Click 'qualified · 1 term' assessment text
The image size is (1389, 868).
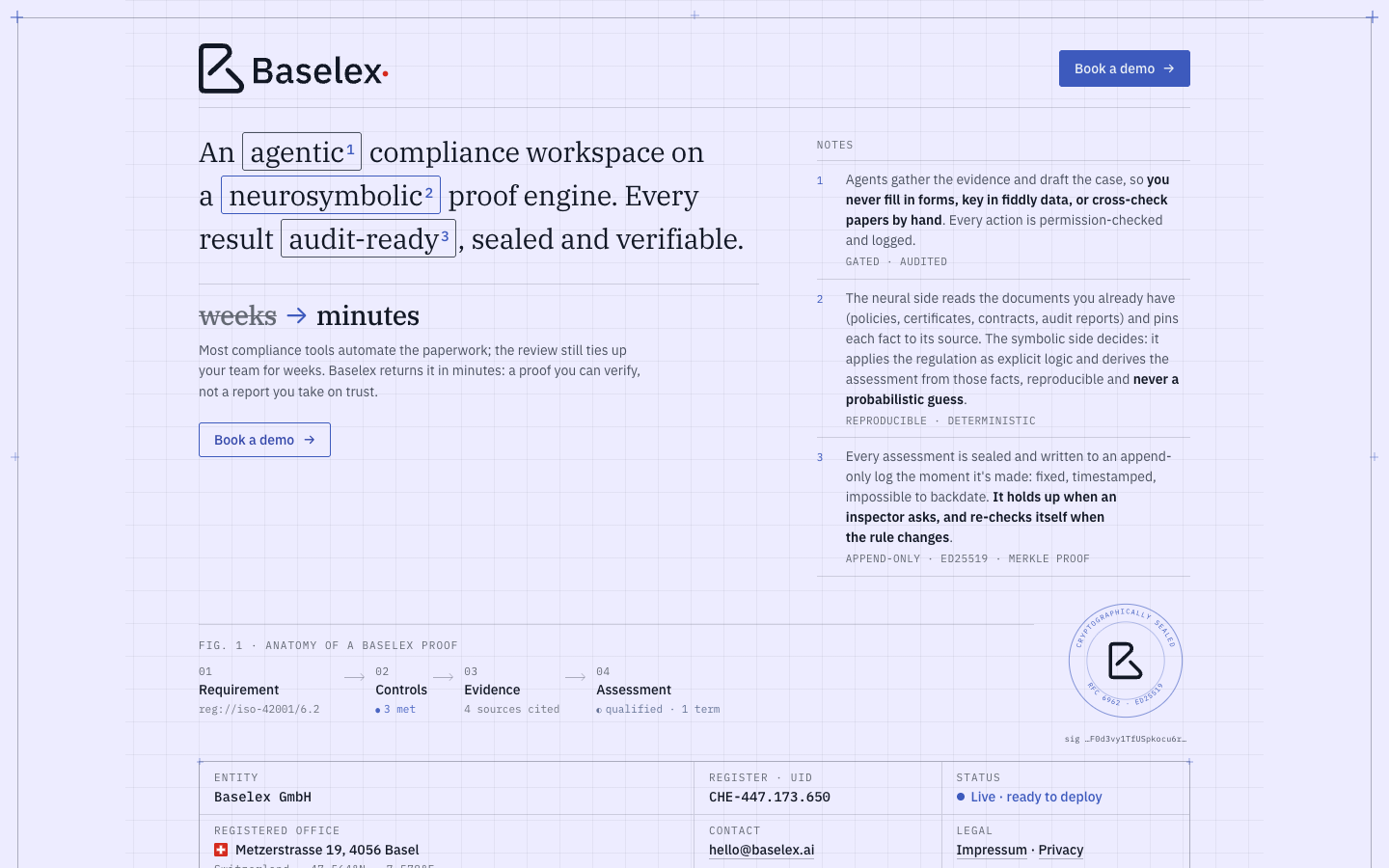[658, 709]
